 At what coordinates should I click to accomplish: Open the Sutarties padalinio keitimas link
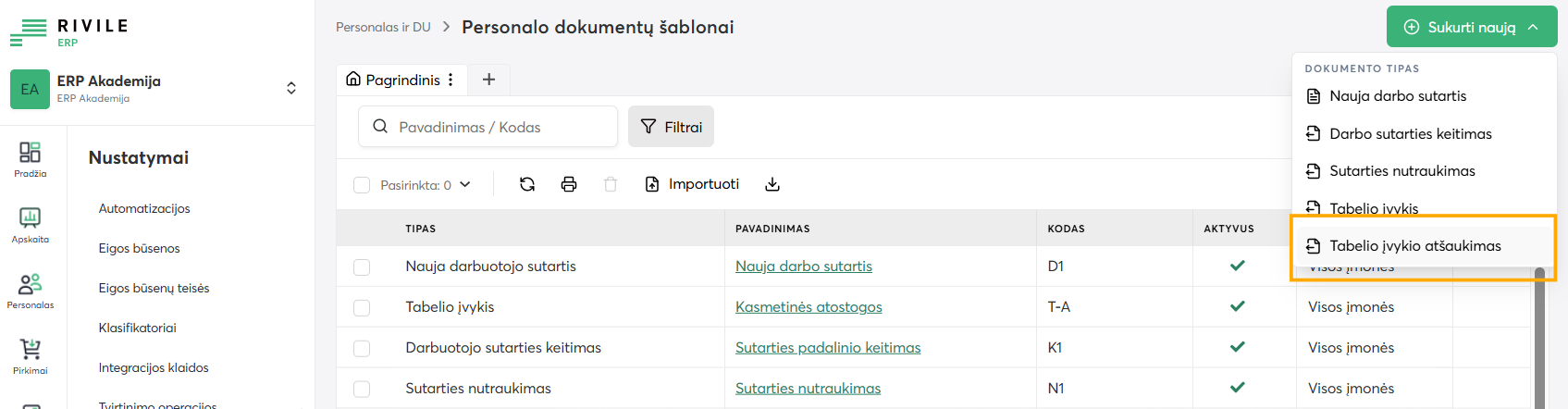coord(828,348)
